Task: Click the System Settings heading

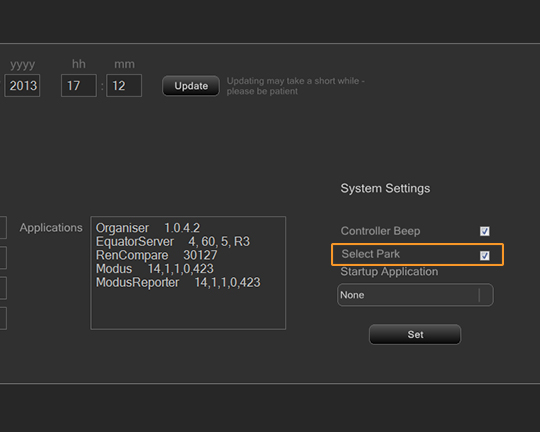Action: pos(385,188)
